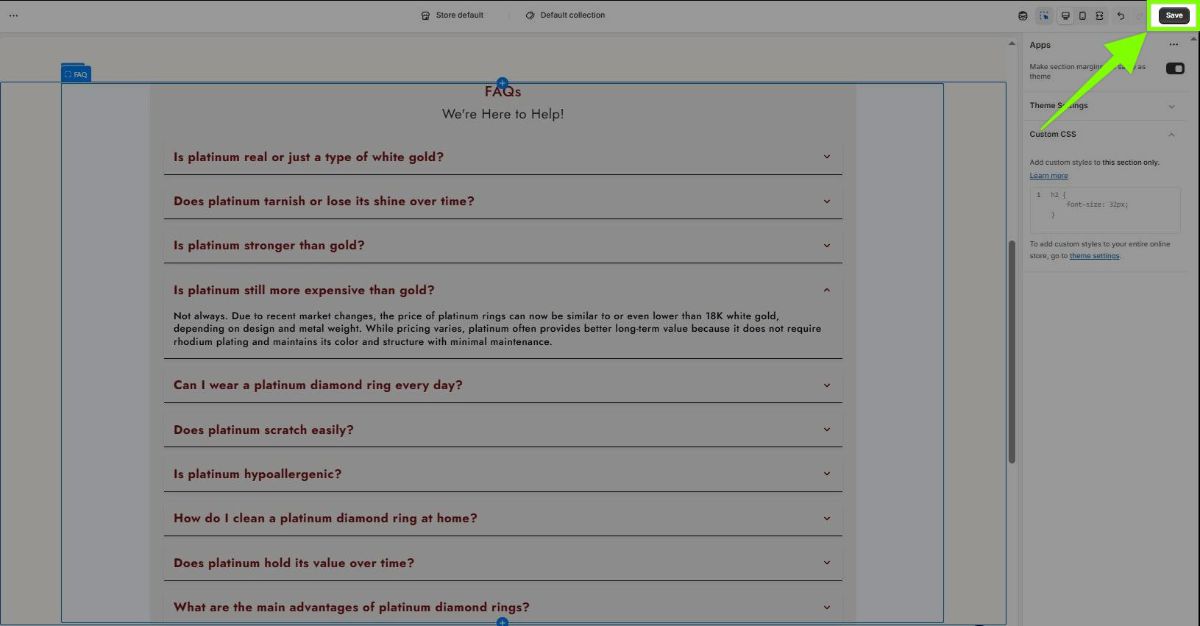Image resolution: width=1200 pixels, height=626 pixels.
Task: Collapse 'Is platinum still more expensive than gold?'
Action: [826, 290]
